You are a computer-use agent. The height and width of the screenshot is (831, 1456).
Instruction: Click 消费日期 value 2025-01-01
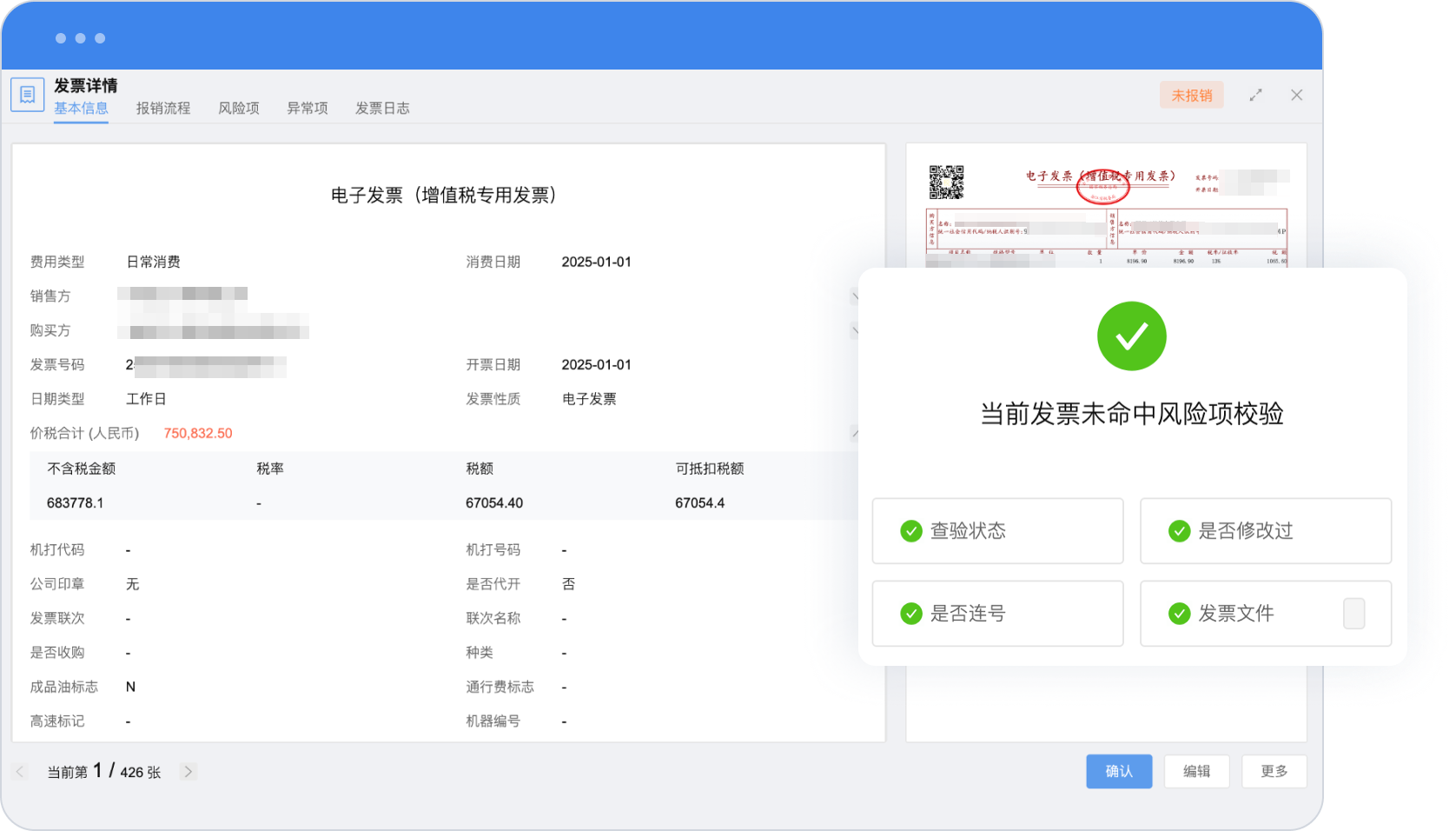[x=596, y=263]
